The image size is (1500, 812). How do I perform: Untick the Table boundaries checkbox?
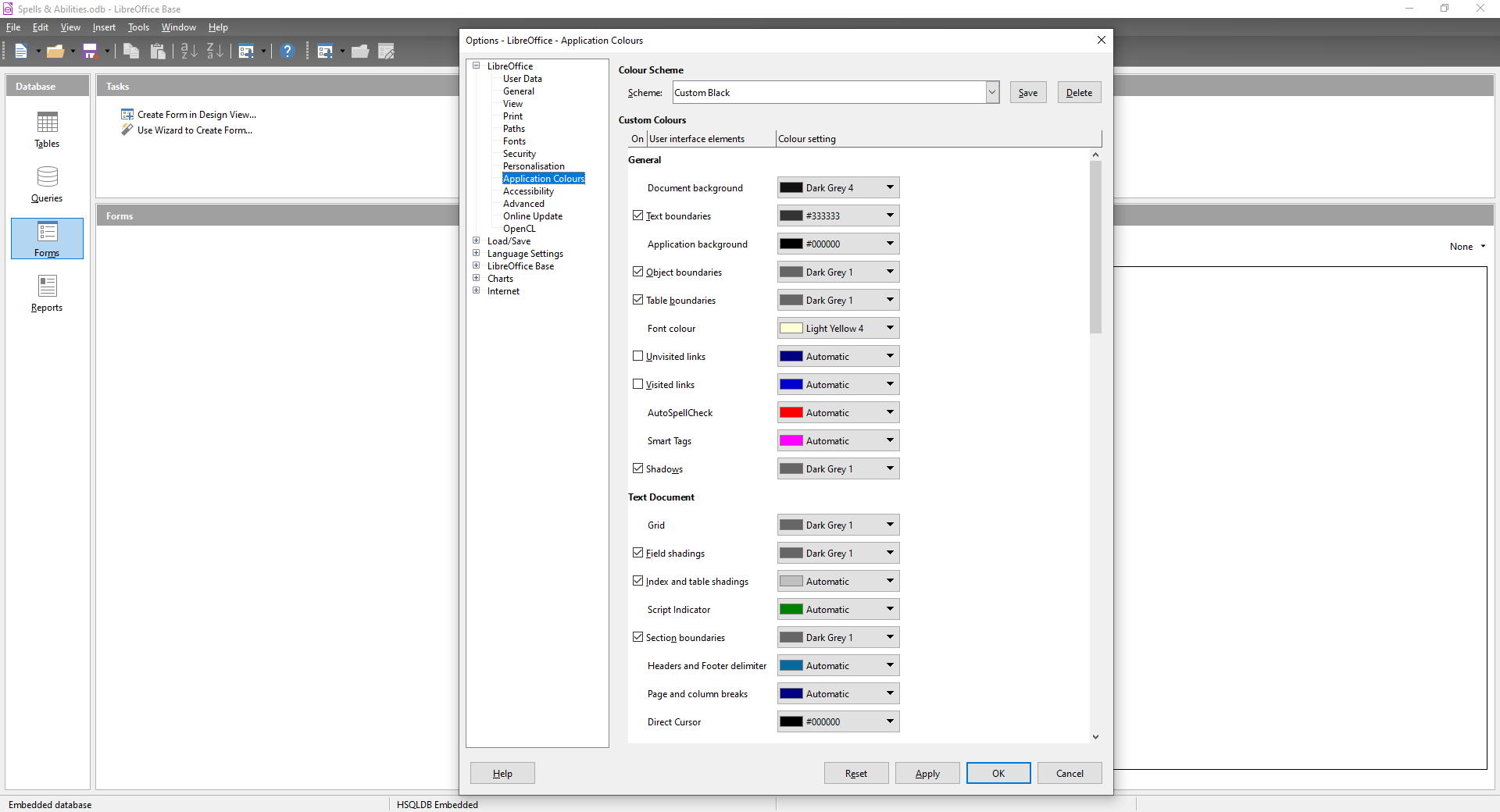638,300
